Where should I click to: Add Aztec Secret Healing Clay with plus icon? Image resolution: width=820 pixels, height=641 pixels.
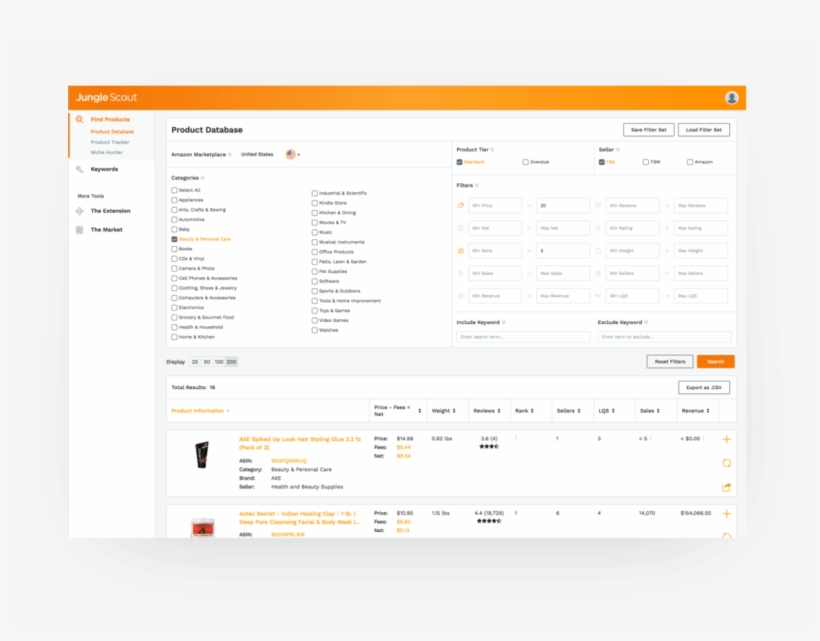click(726, 513)
